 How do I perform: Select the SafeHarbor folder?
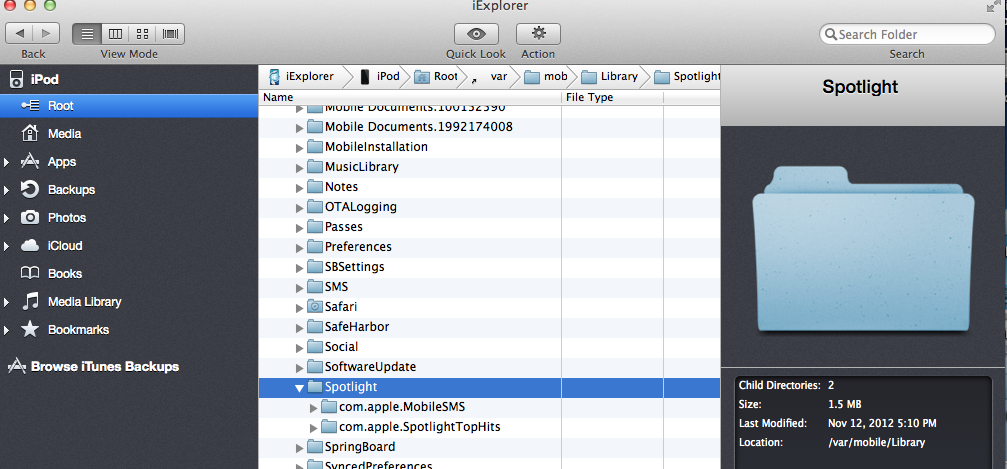point(489,326)
